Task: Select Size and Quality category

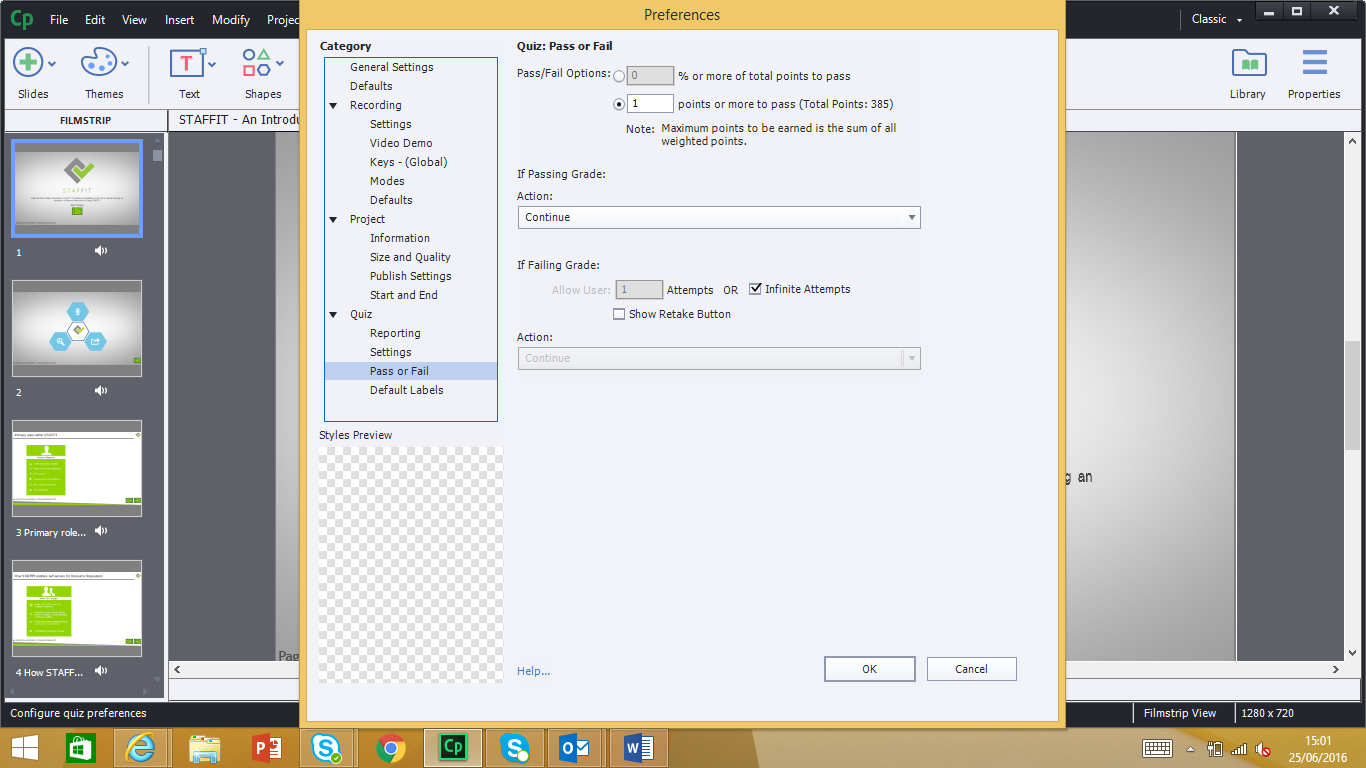Action: [410, 257]
